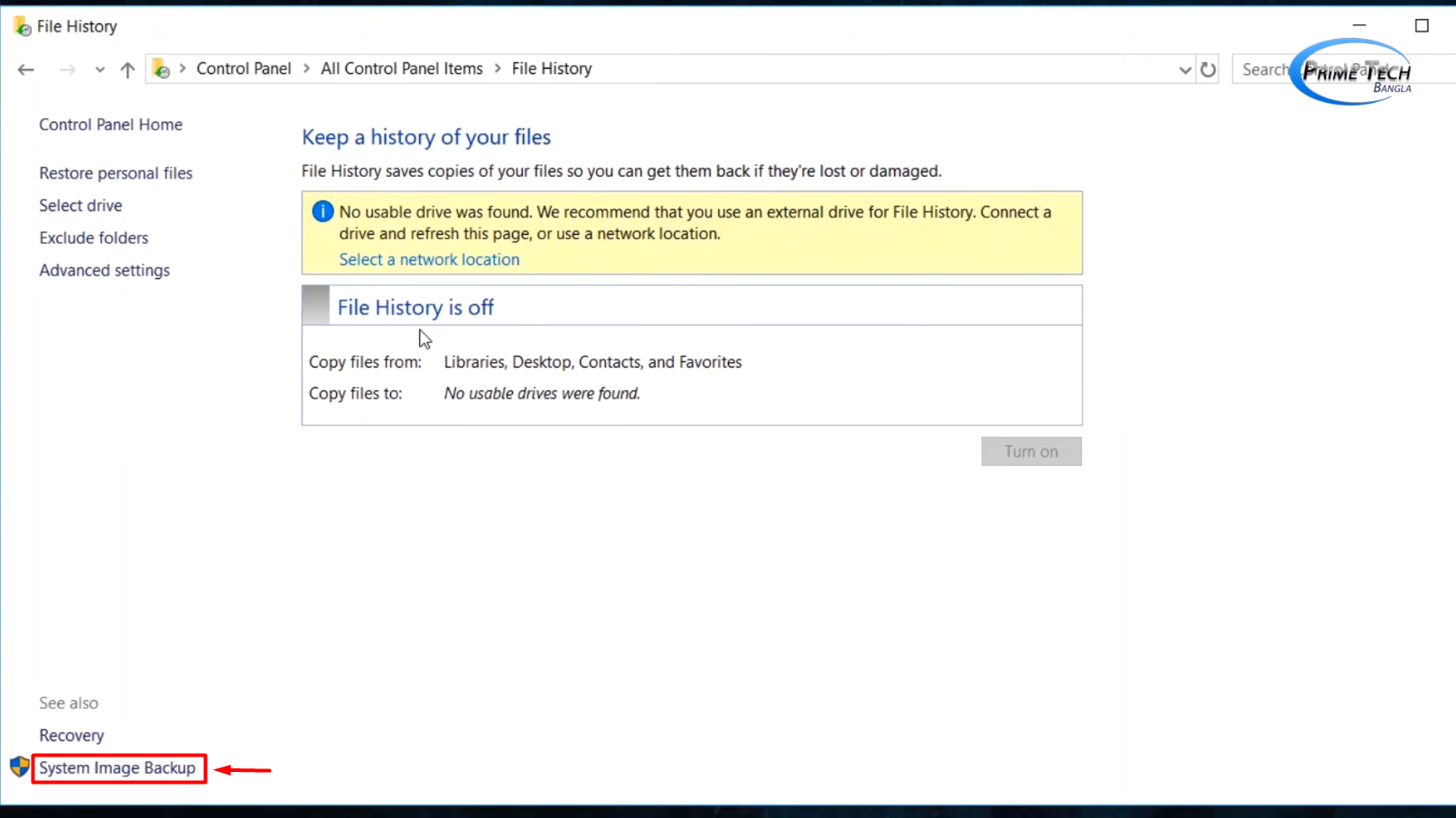1456x818 pixels.
Task: Select Control Panel in the breadcrumb
Action: [x=243, y=69]
